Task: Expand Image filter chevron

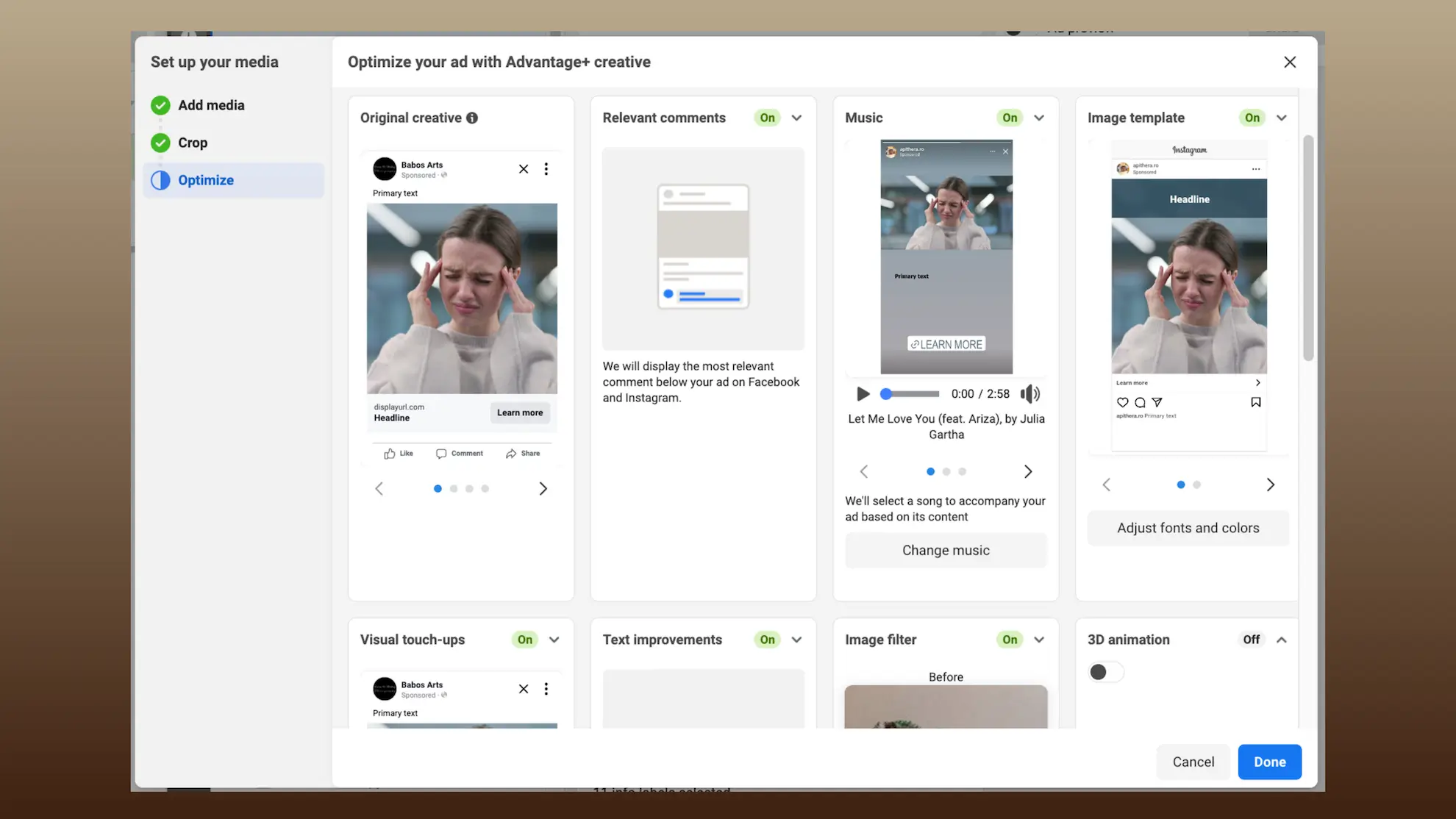Action: point(1039,640)
